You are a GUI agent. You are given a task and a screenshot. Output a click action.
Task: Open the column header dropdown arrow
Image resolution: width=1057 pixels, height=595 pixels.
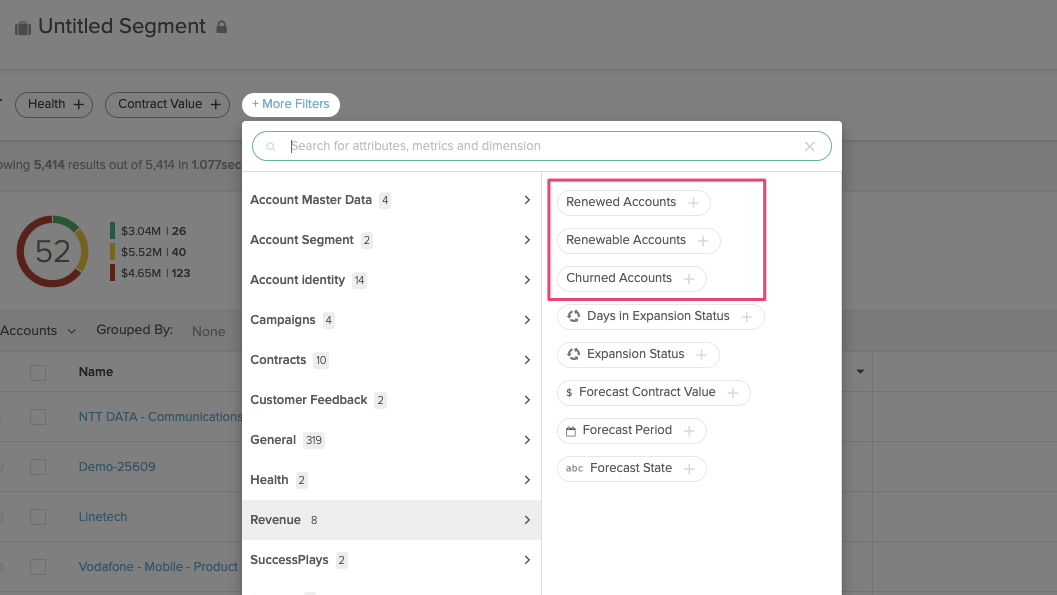coord(860,372)
